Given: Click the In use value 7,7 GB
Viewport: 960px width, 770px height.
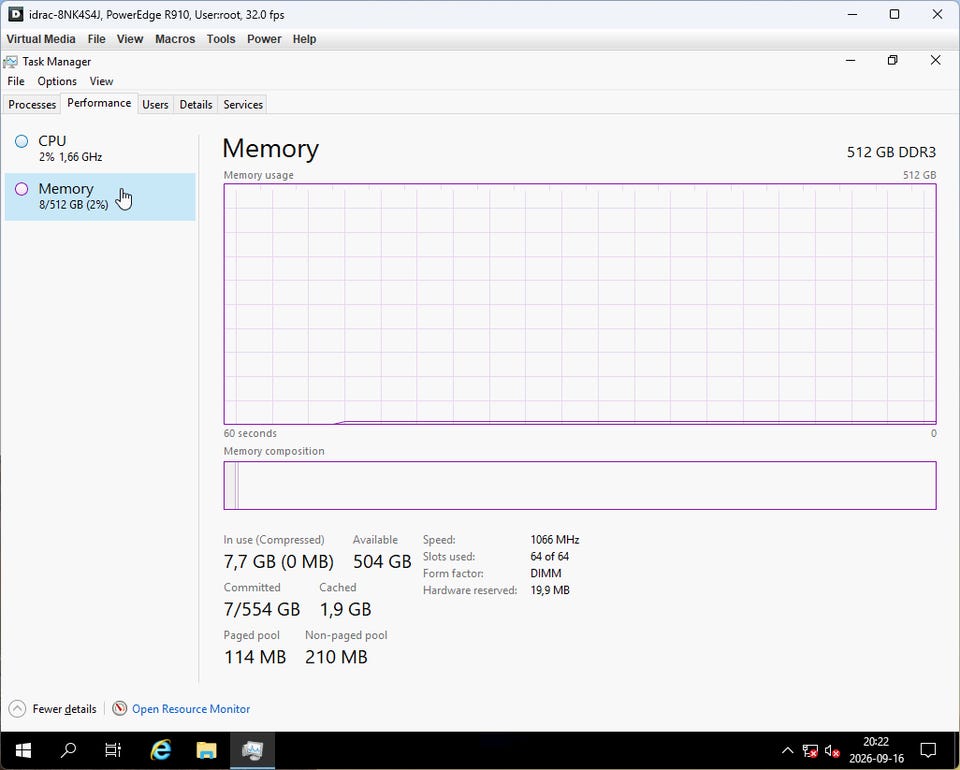Looking at the screenshot, I should click(279, 561).
